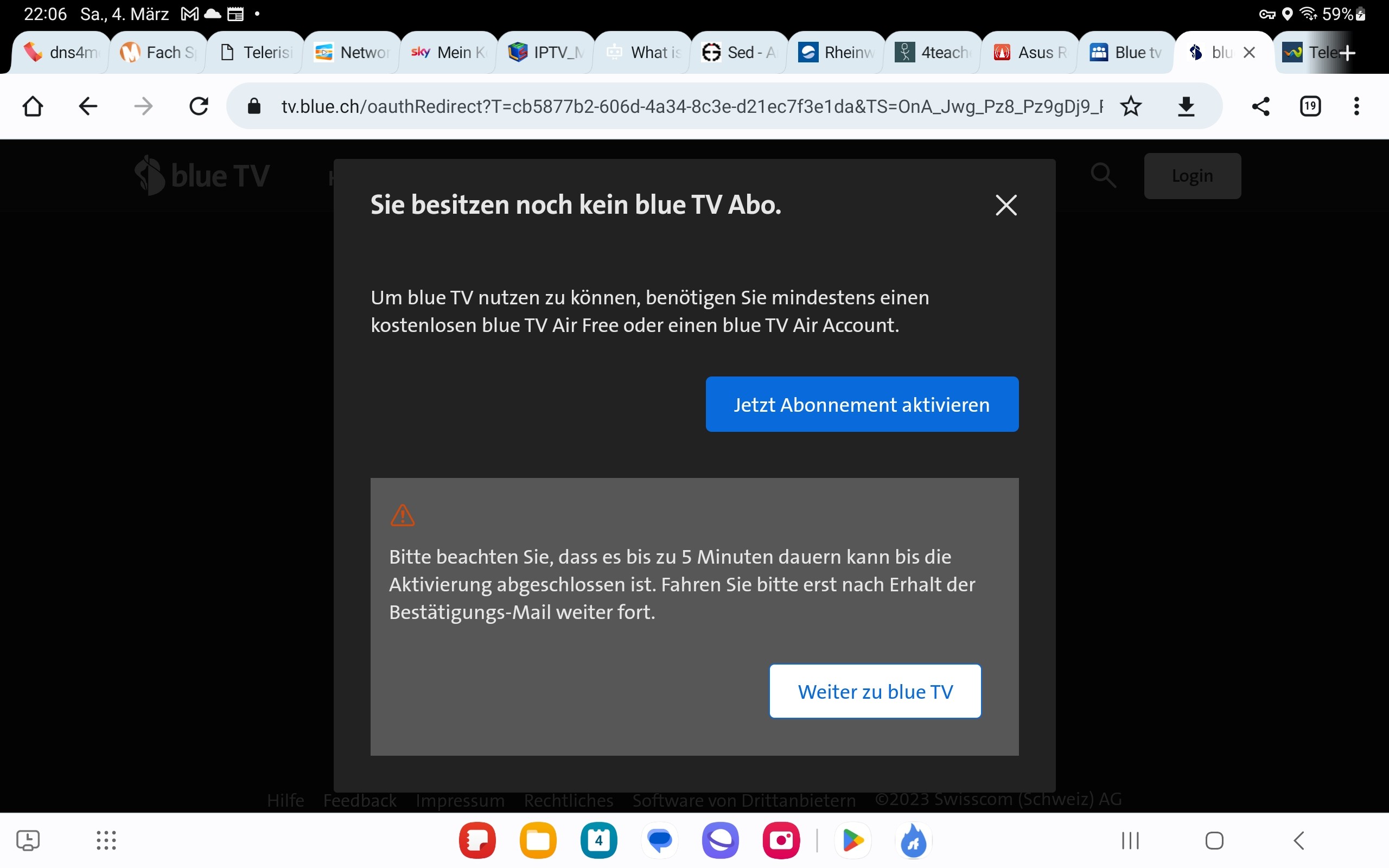Open Play Store from the taskbar
Viewport: 1389px width, 868px height.
tap(852, 840)
